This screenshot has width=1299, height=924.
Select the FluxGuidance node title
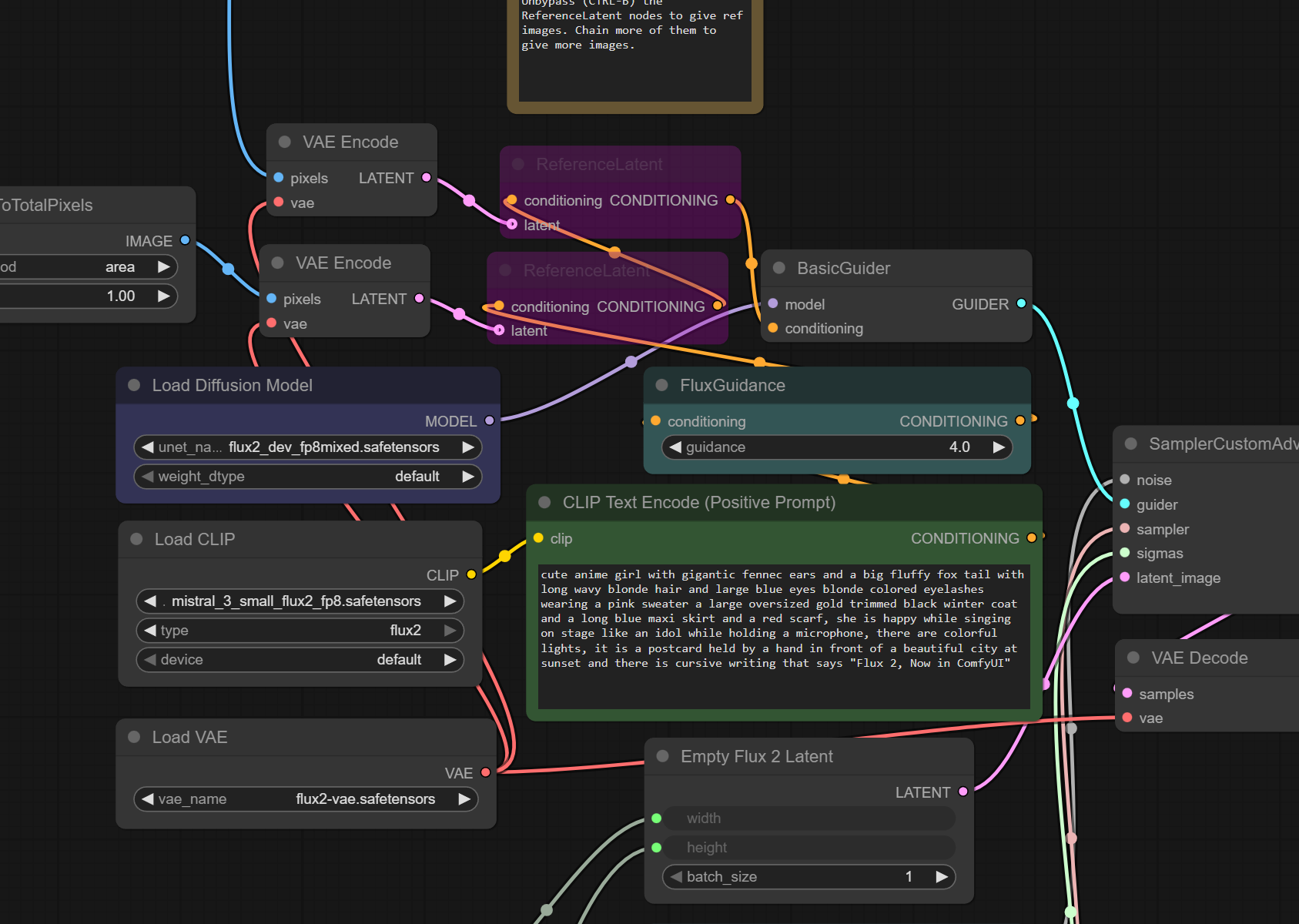[x=732, y=385]
